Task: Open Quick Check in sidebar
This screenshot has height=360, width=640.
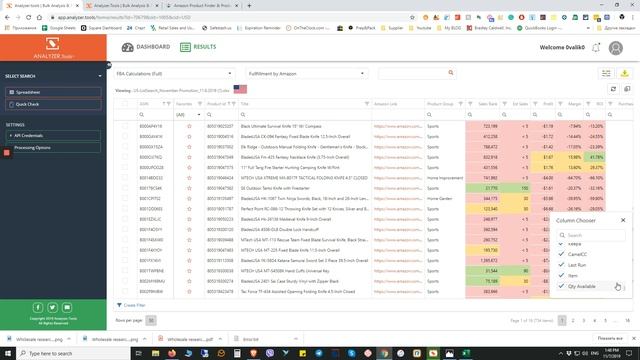Action: [53, 104]
